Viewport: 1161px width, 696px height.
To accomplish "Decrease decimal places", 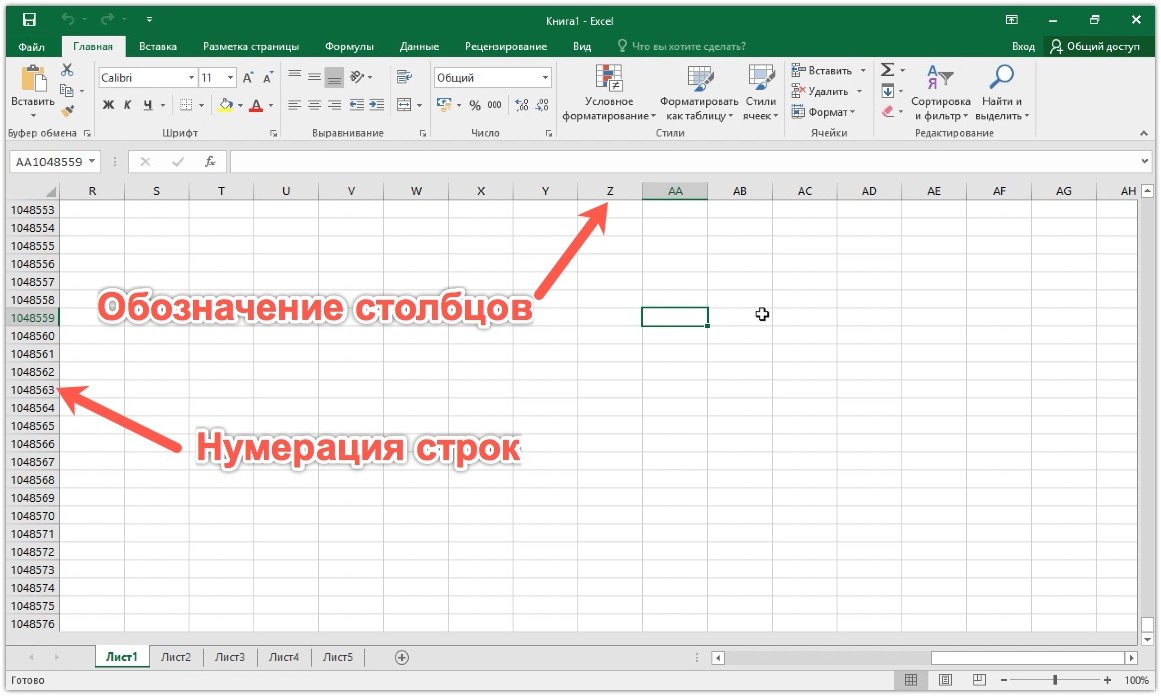I will pos(542,105).
